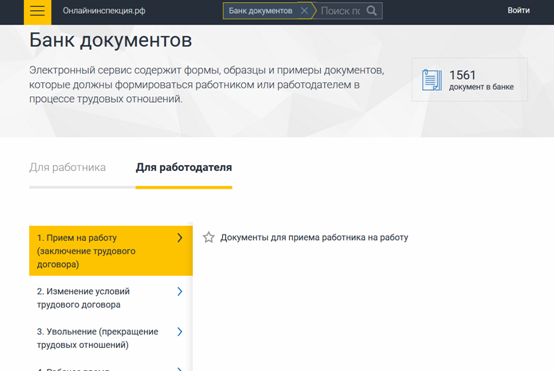Expand chevron of Прием на работу
Viewport: 555px width, 376px height.
180,238
